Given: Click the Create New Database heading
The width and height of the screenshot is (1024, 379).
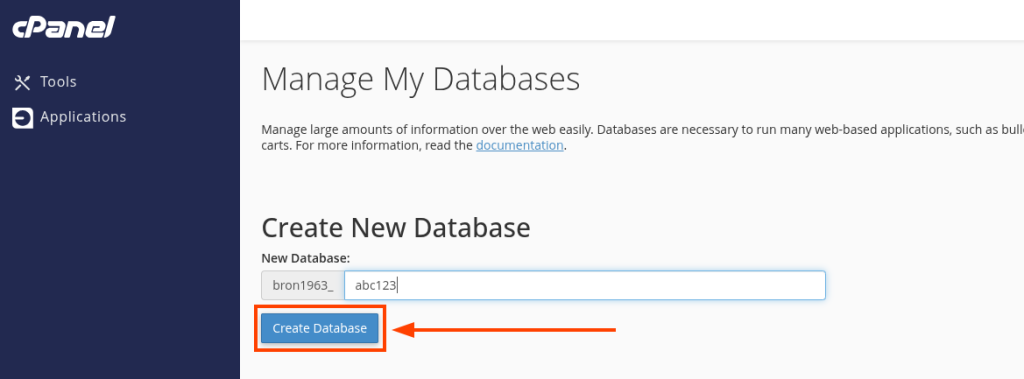Looking at the screenshot, I should [396, 227].
